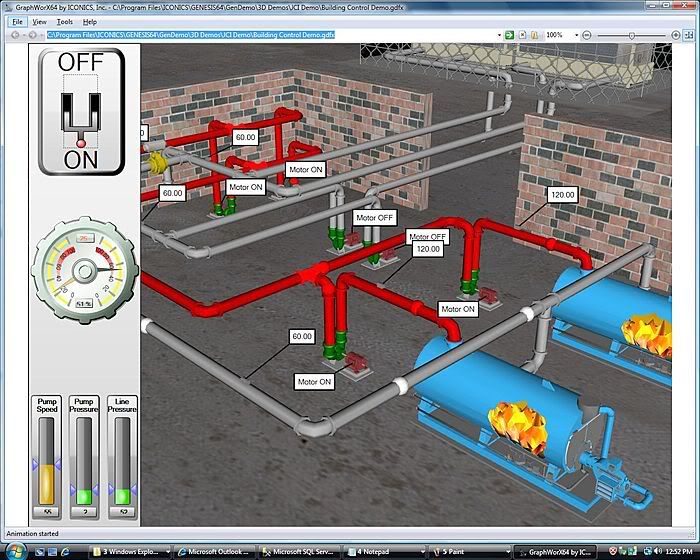
Task: Click the Animation started status text
Action: point(32,533)
